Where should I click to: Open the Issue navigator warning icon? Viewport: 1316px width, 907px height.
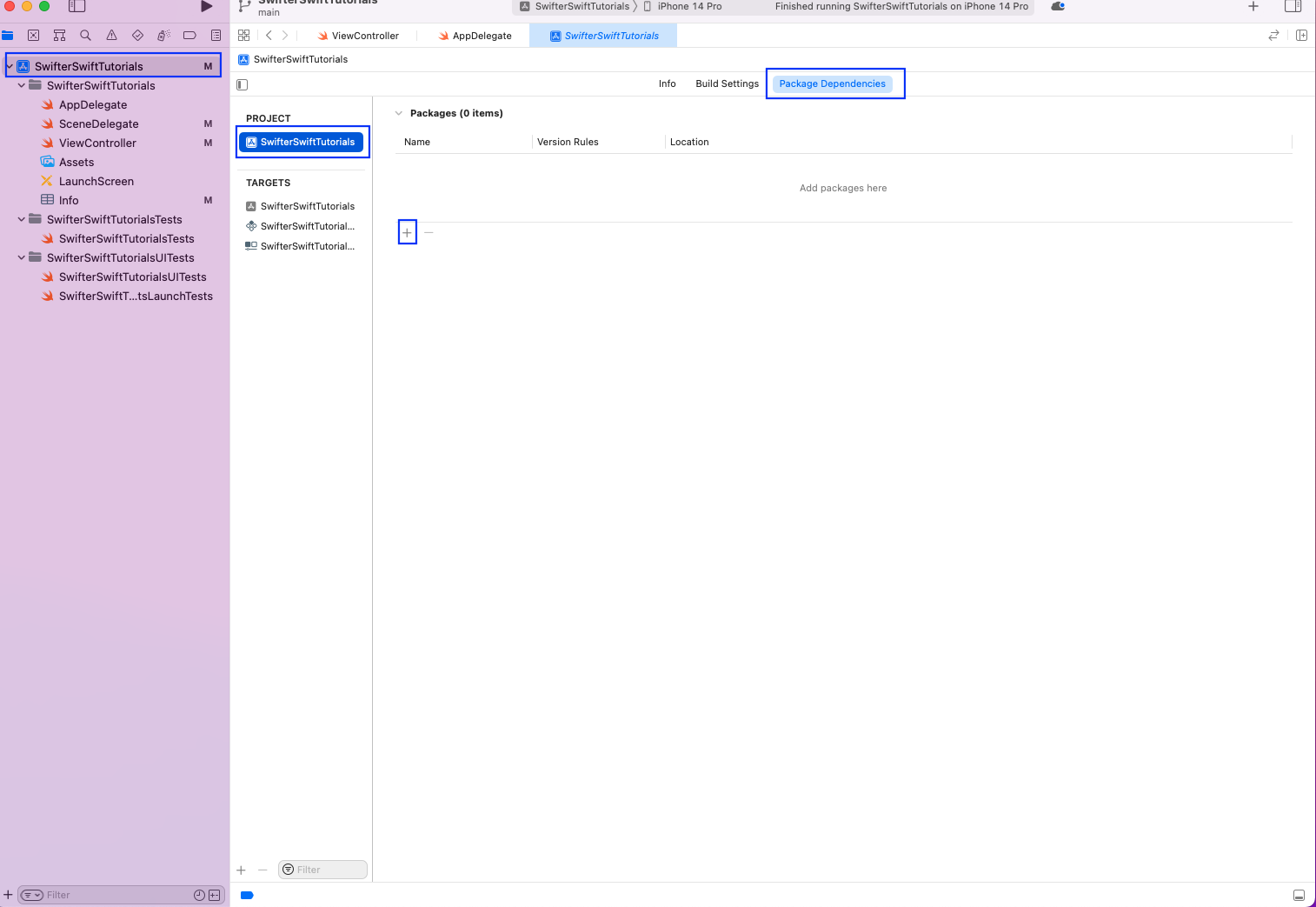[111, 36]
